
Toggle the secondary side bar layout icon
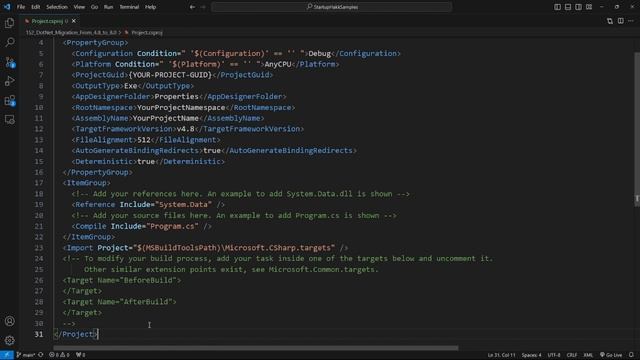pyautogui.click(x=578, y=7)
